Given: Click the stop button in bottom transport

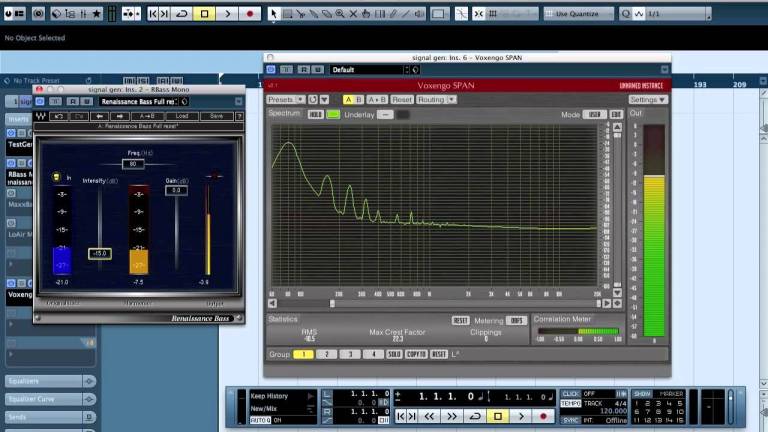Looking at the screenshot, I should tap(498, 416).
